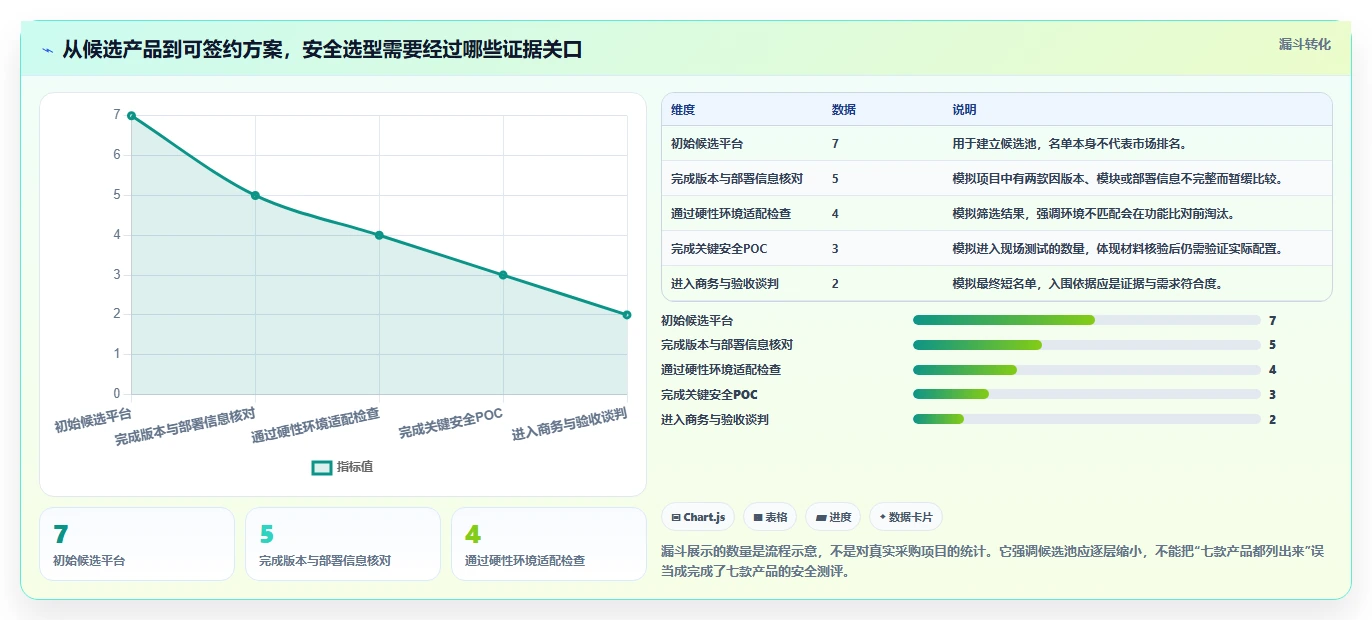
Task: Select the Chart.js chip
Action: coord(698,517)
